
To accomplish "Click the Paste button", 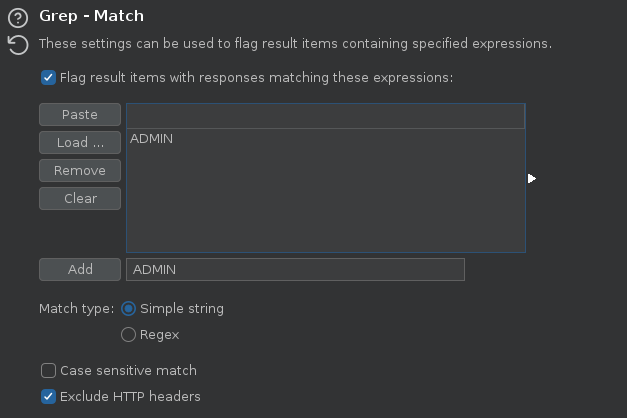I will click(x=80, y=114).
